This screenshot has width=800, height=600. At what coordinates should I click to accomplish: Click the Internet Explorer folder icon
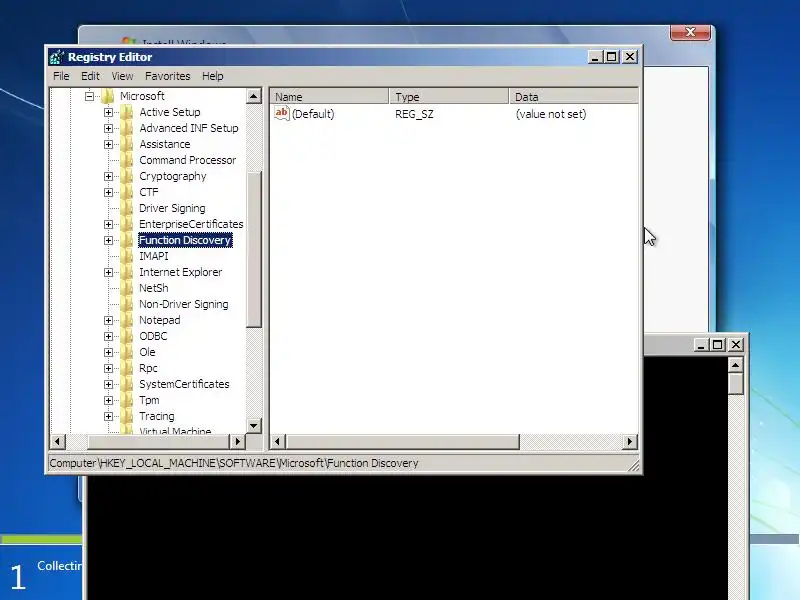click(127, 272)
